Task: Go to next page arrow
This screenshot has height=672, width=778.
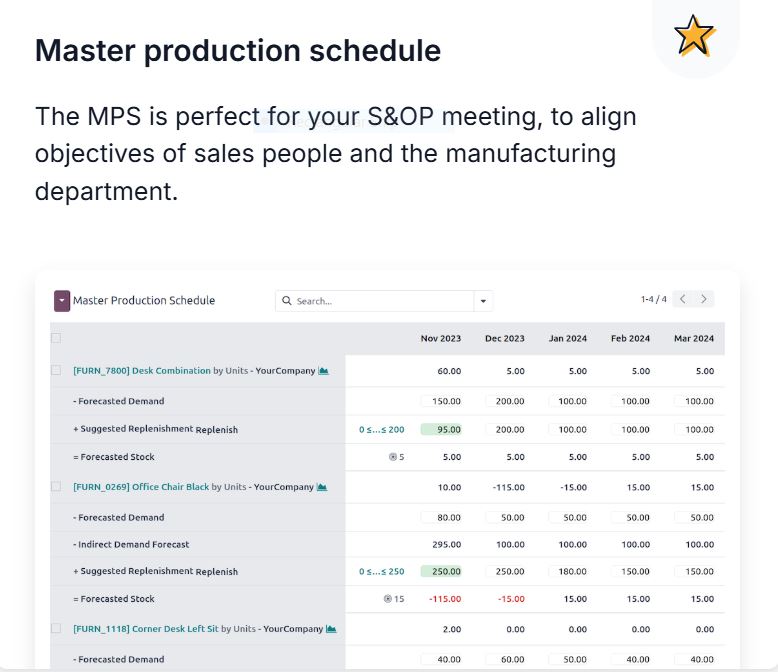Action: click(x=705, y=299)
